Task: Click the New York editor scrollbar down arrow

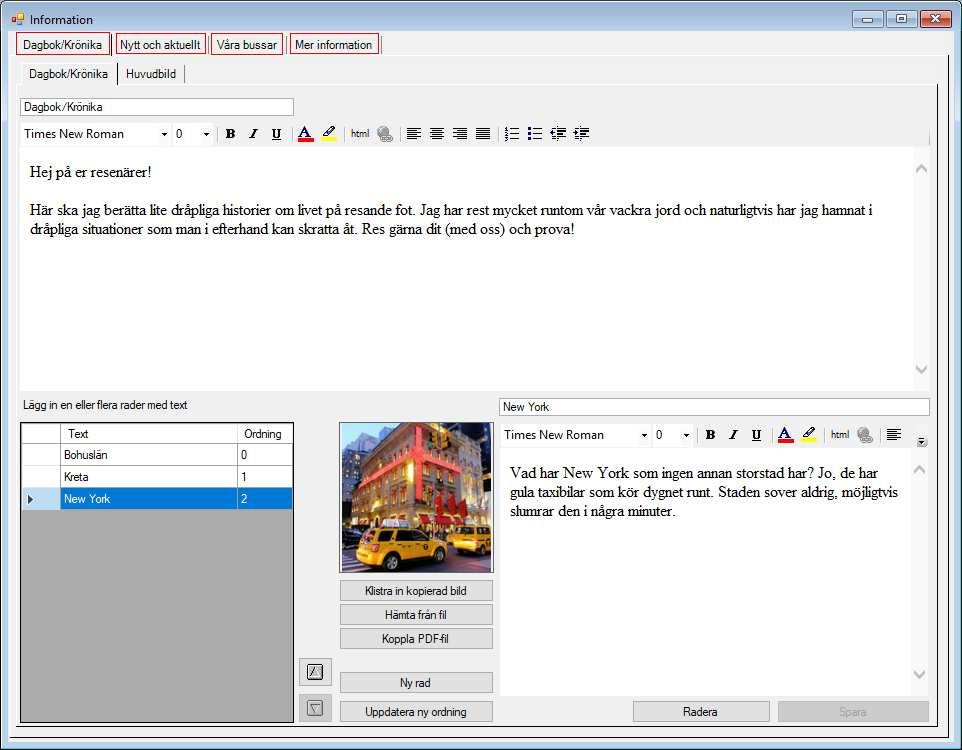Action: [x=919, y=674]
